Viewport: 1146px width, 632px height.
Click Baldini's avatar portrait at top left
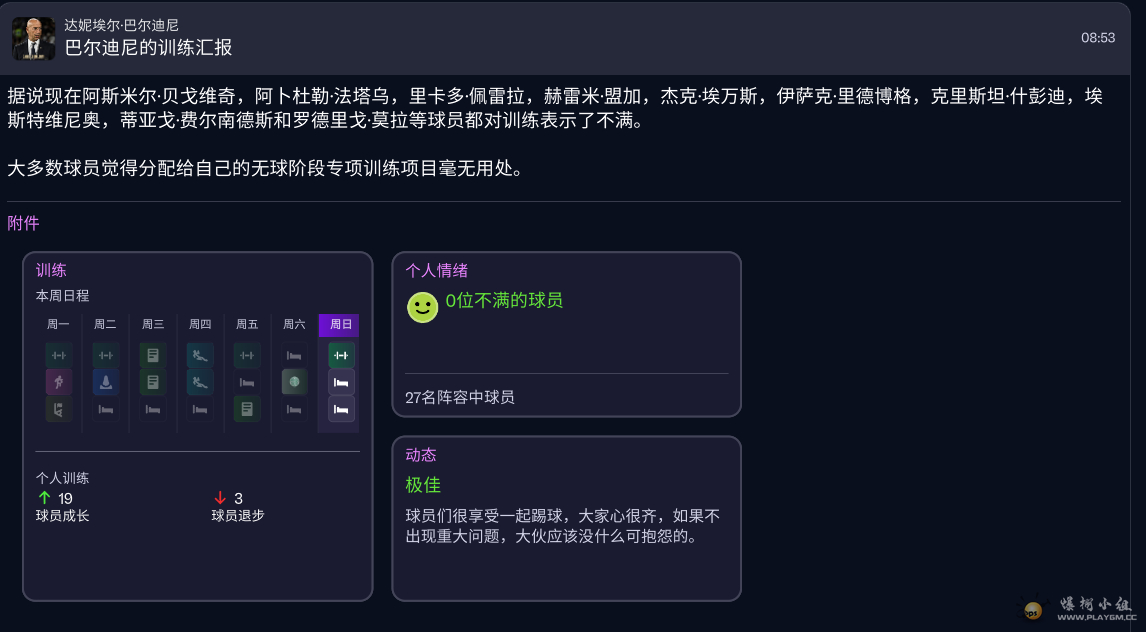[37, 37]
